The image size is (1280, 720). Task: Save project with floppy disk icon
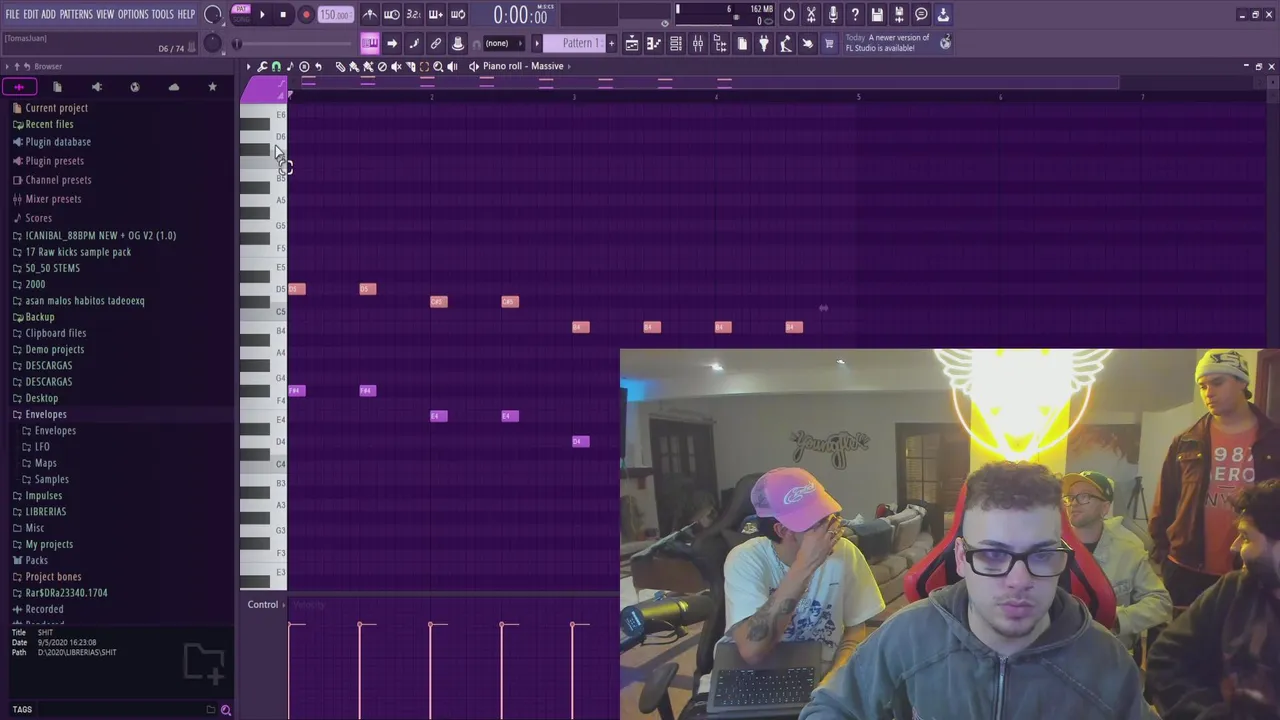(x=877, y=14)
